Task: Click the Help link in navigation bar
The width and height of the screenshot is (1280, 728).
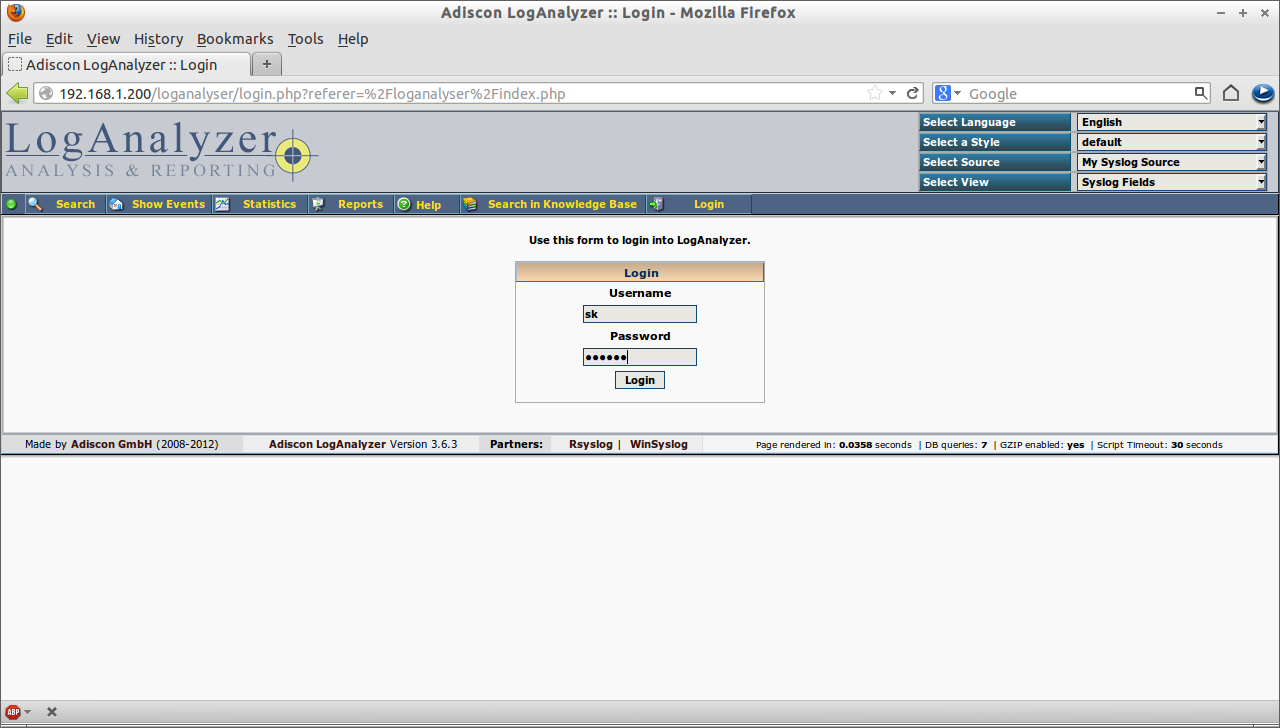Action: 429,205
